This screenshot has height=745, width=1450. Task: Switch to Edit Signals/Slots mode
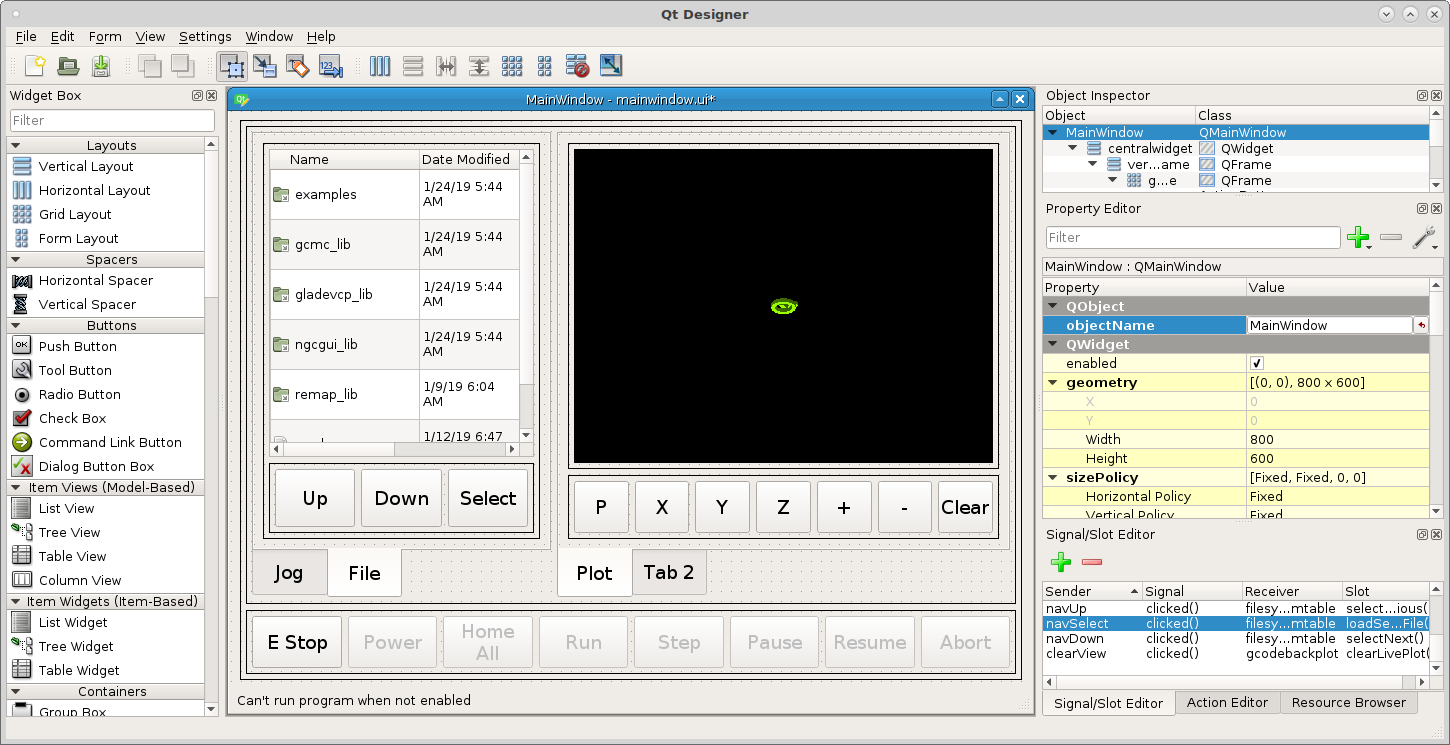pos(265,66)
